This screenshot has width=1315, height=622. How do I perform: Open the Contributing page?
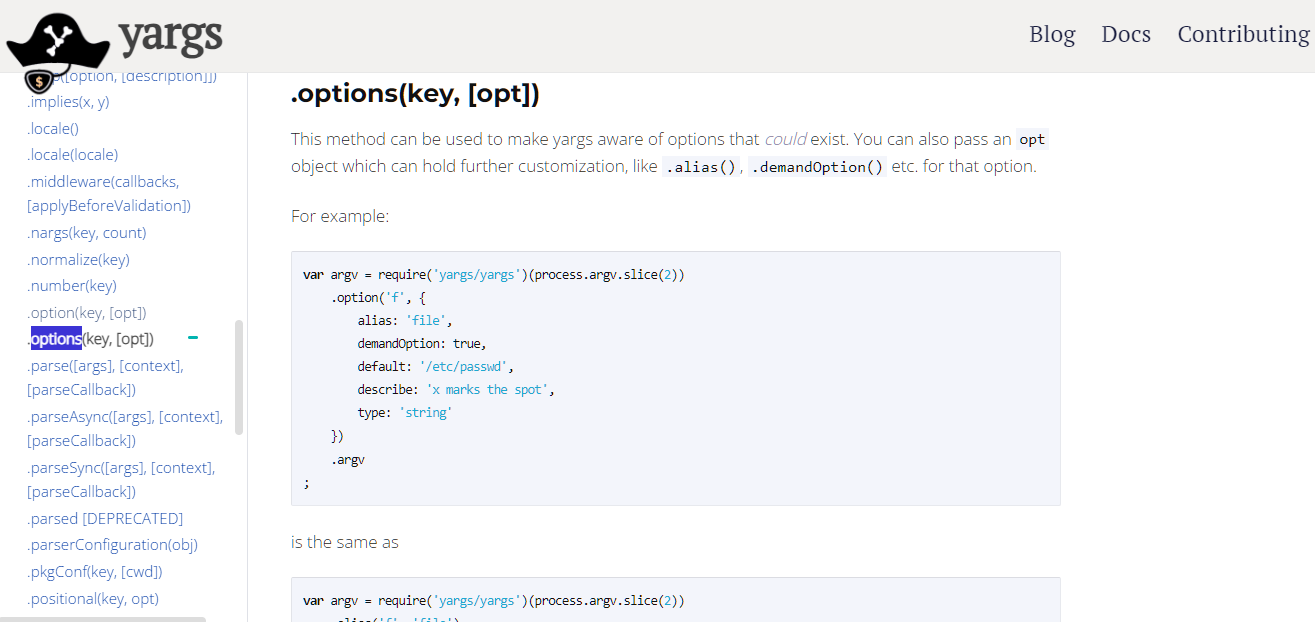[1243, 34]
